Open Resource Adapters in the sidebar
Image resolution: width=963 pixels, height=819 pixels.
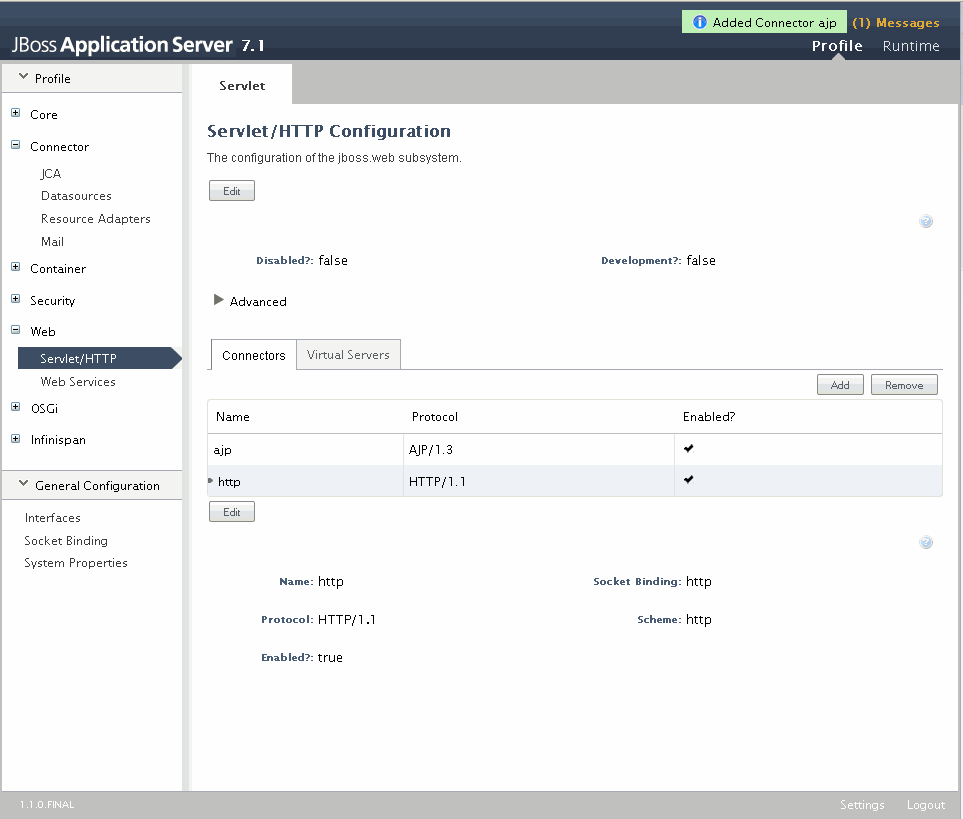point(96,219)
